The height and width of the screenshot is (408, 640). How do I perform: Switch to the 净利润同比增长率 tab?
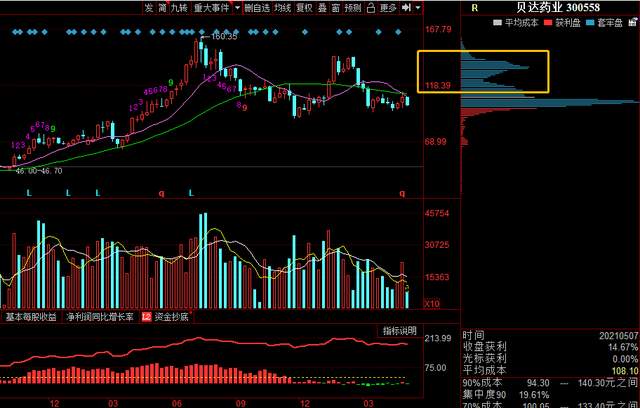[100, 317]
